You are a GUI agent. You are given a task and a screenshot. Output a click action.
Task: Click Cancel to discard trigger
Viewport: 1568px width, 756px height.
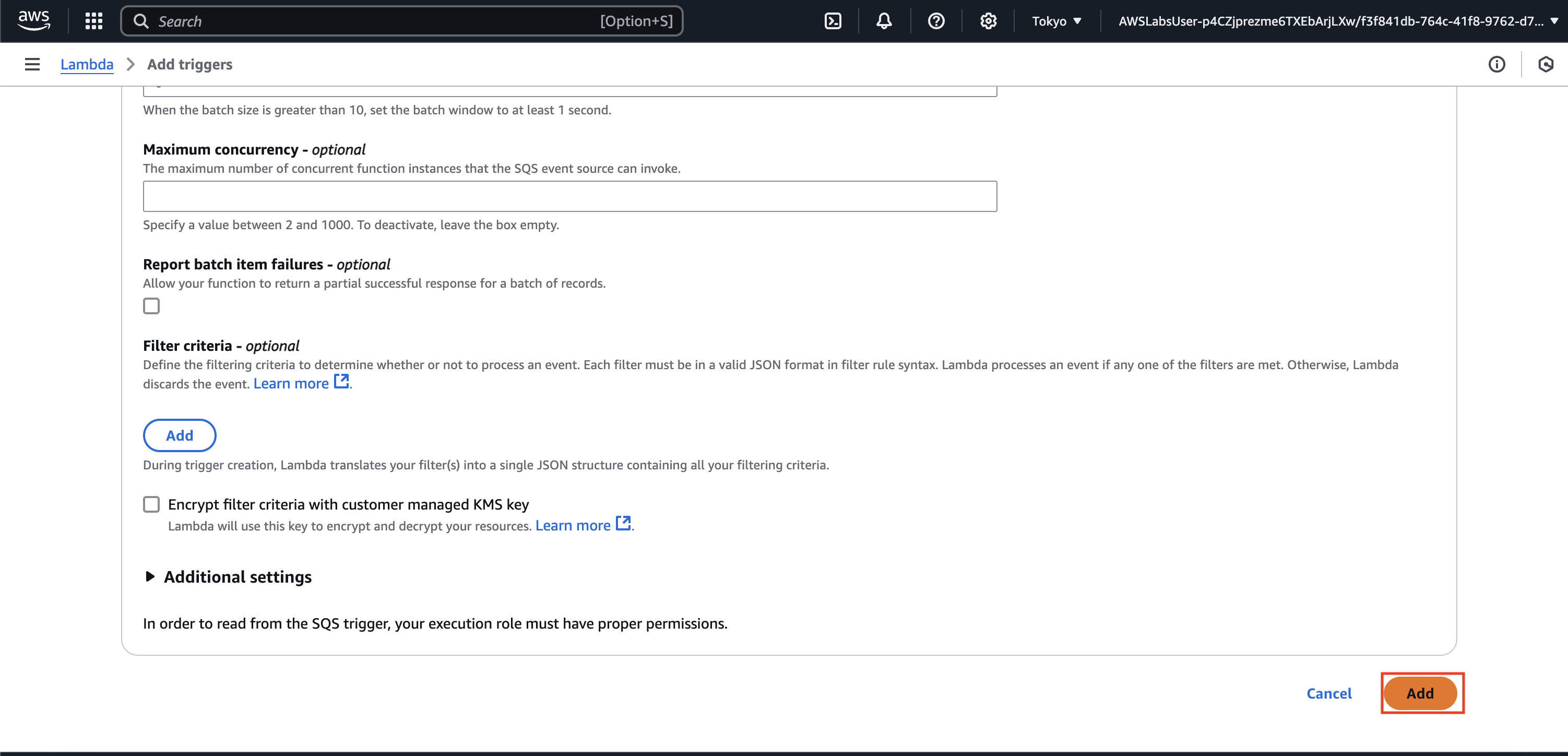(x=1329, y=693)
